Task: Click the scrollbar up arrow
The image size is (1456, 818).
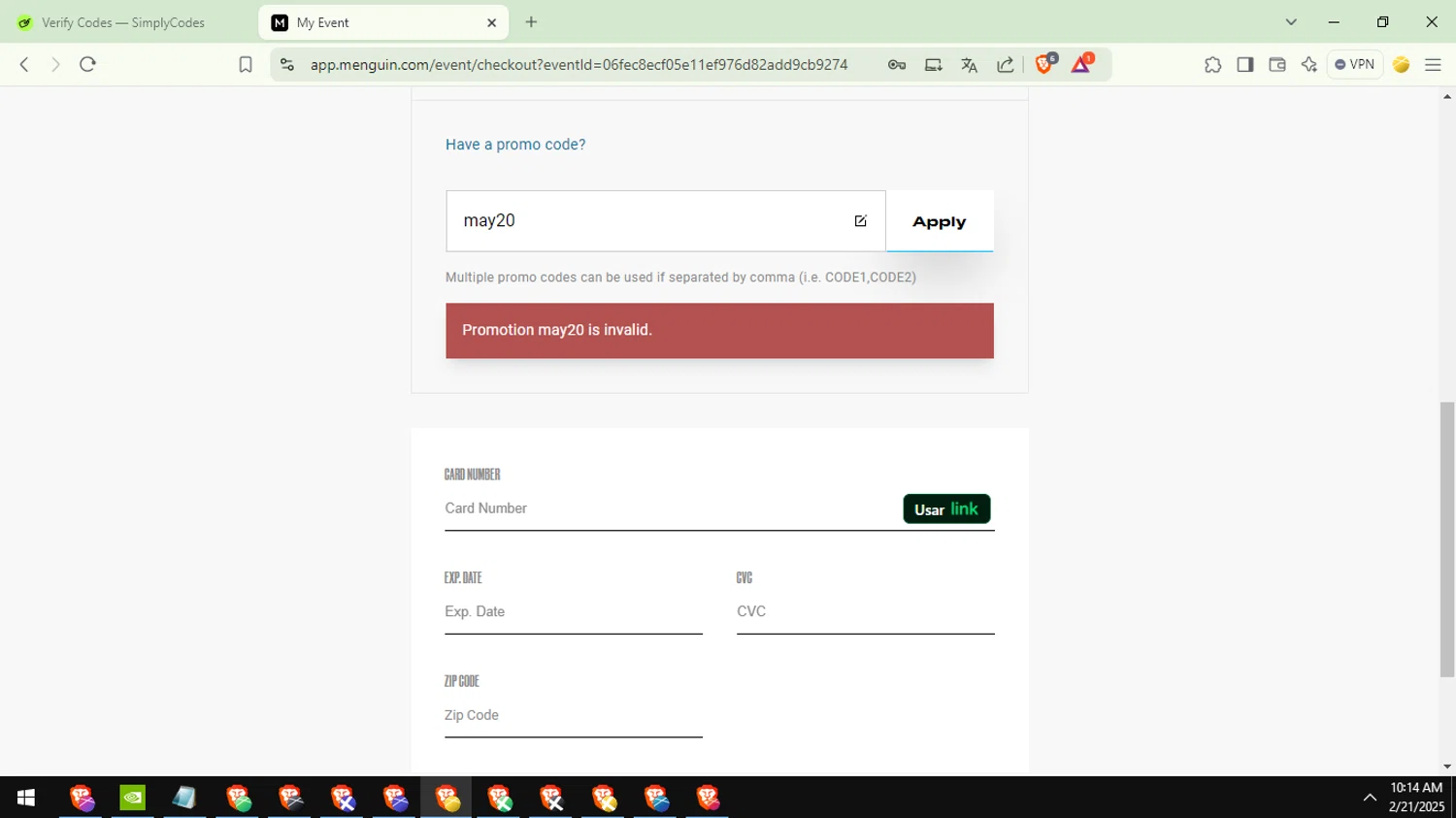Action: pyautogui.click(x=1447, y=96)
